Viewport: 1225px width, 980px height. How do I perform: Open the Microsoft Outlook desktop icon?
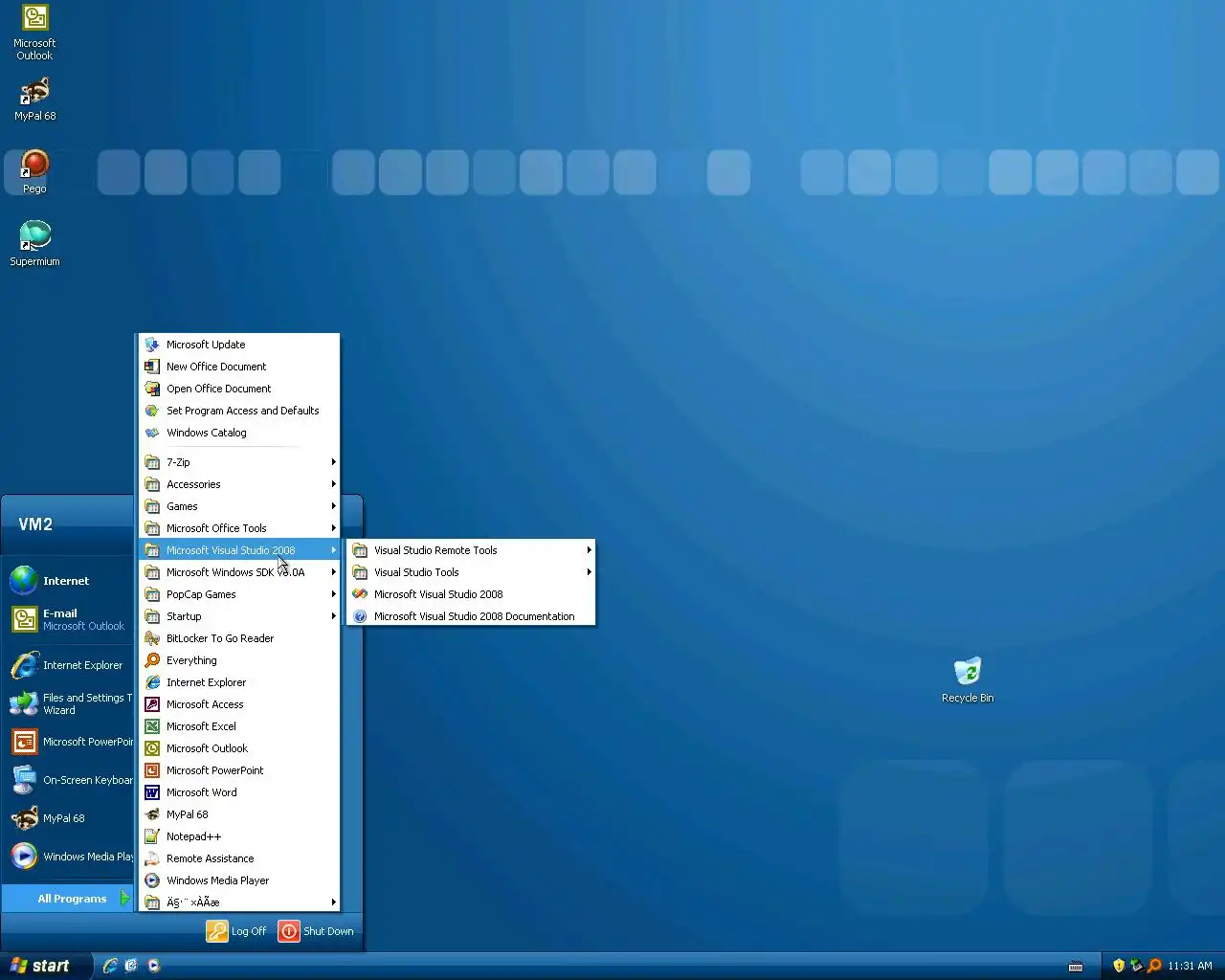(34, 33)
